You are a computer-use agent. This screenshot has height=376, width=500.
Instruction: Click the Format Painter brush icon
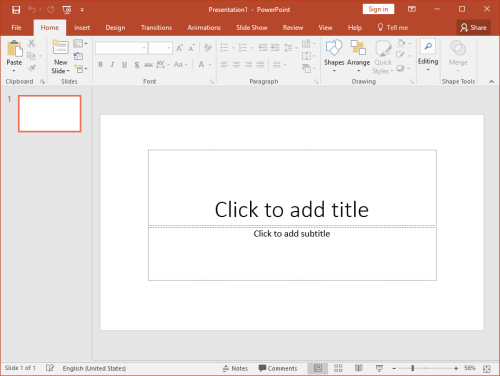click(x=31, y=68)
